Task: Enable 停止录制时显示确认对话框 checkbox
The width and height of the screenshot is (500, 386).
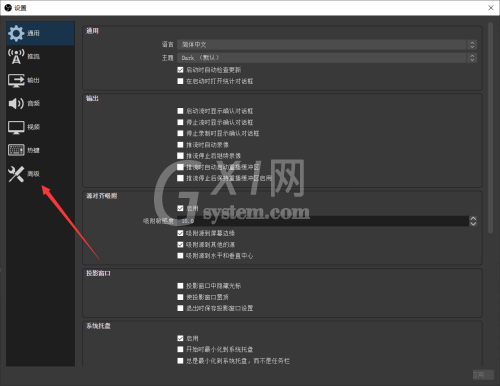Action: [180, 133]
